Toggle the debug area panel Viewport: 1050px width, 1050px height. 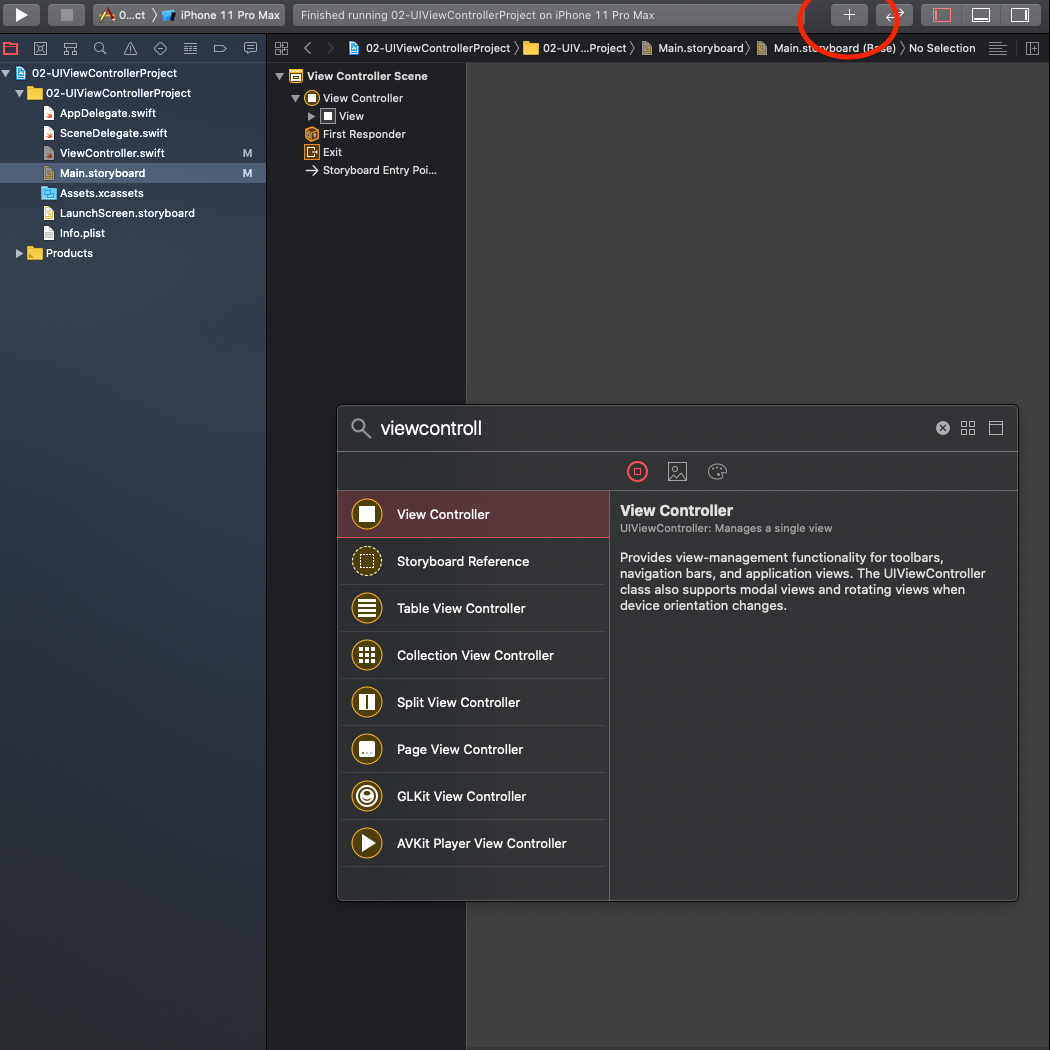(981, 15)
